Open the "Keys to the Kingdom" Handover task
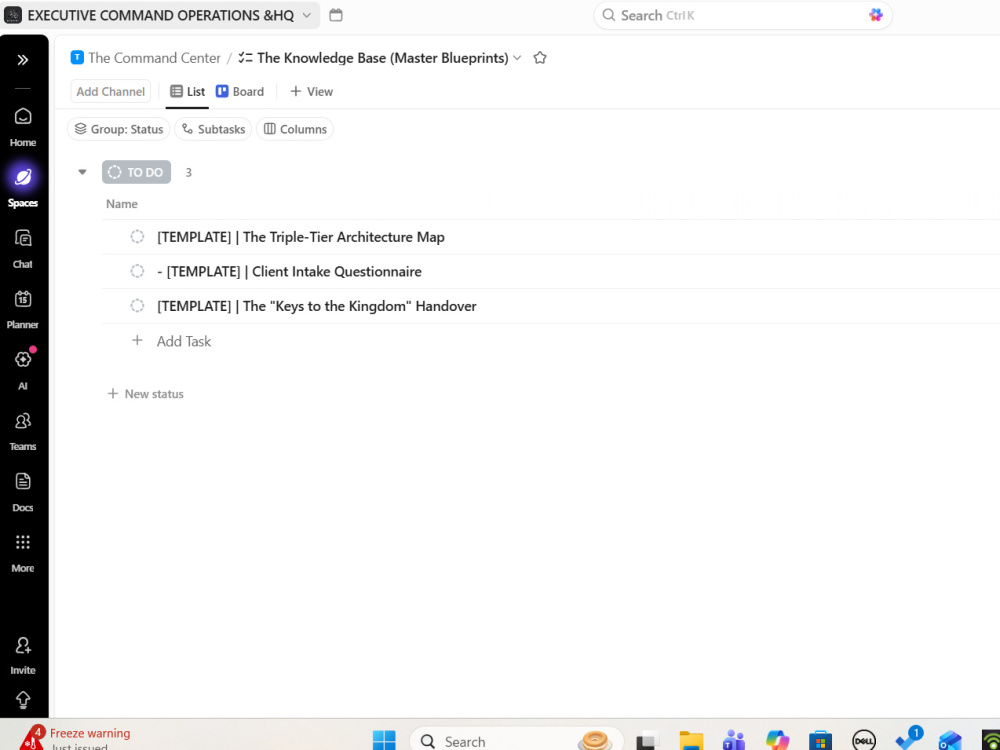 317,306
